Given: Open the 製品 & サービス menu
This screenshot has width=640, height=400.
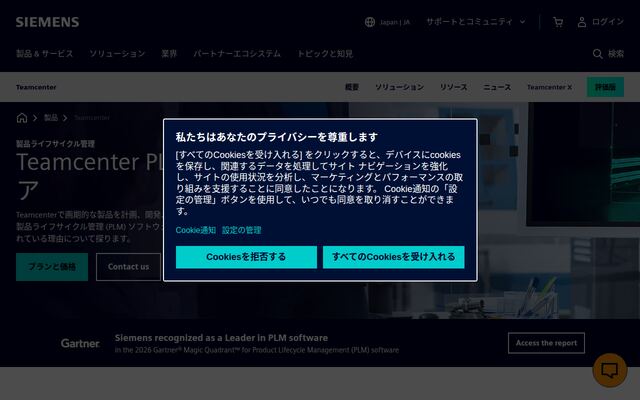Looking at the screenshot, I should (x=44, y=54).
